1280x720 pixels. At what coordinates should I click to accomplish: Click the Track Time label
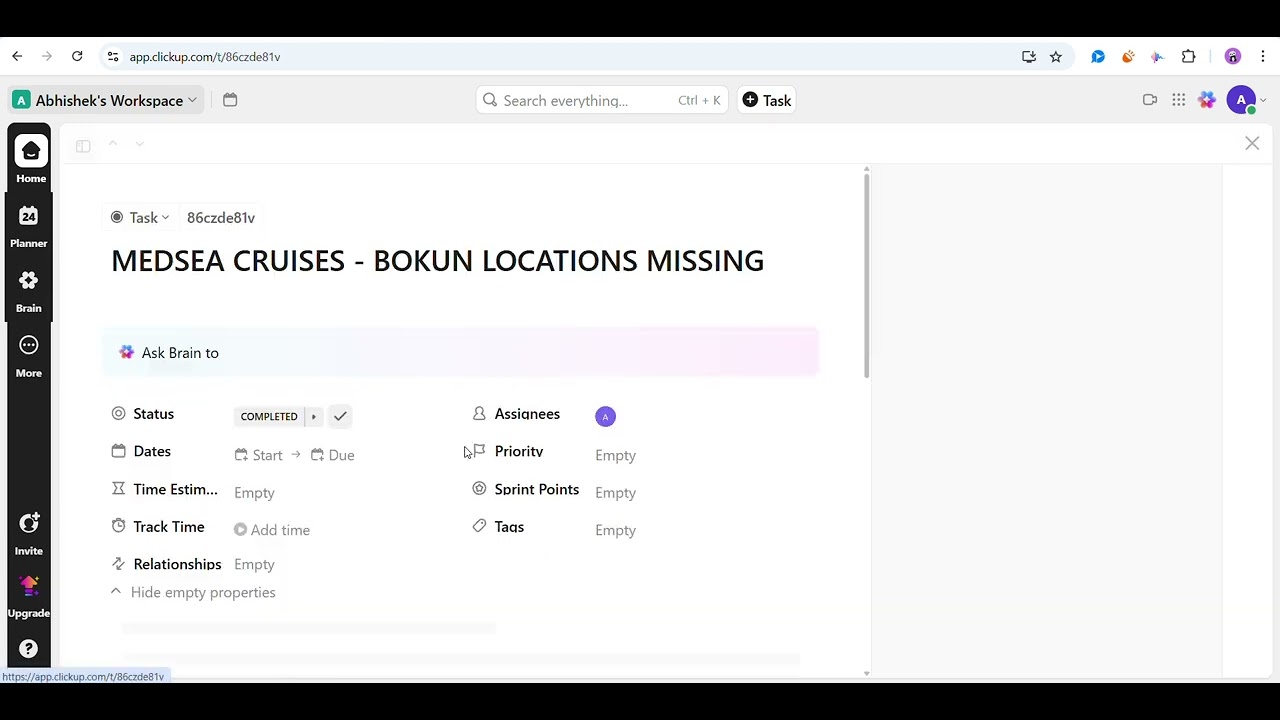pos(169,527)
